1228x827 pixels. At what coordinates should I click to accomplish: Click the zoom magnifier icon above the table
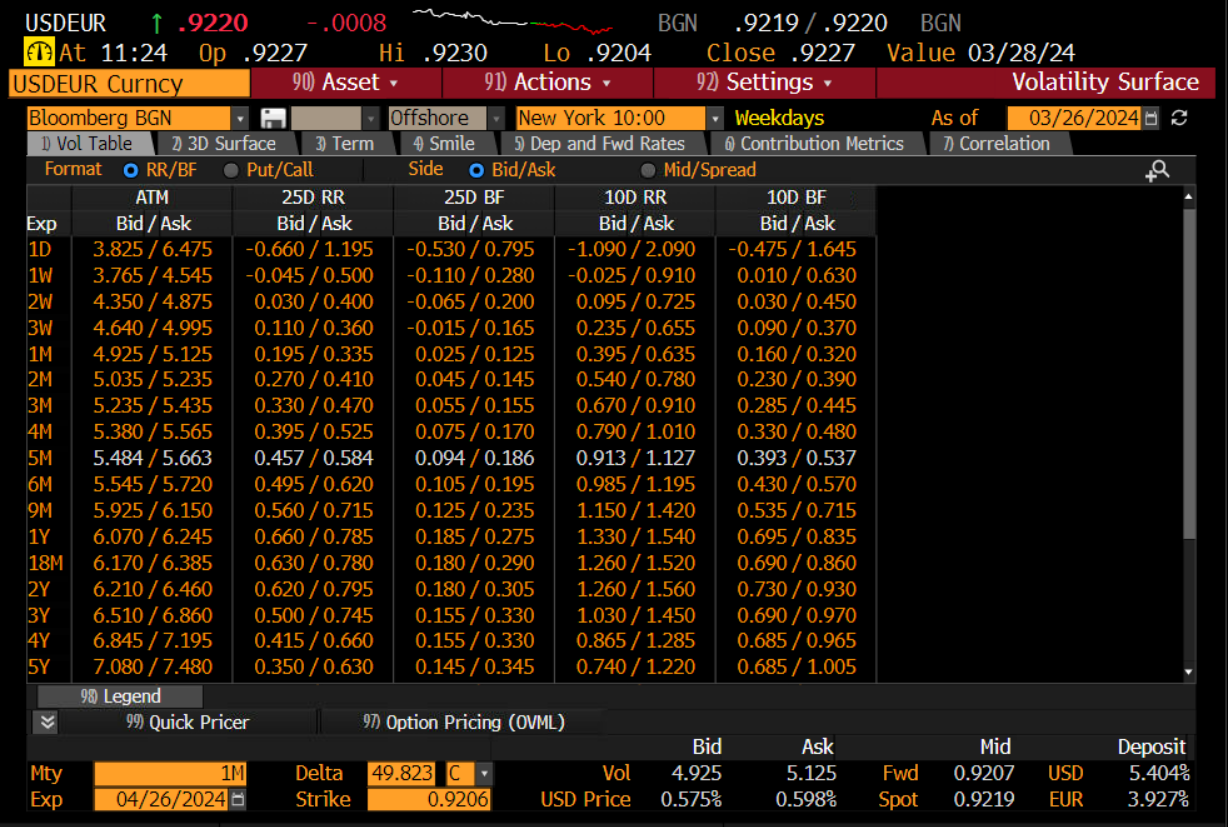(x=1157, y=171)
